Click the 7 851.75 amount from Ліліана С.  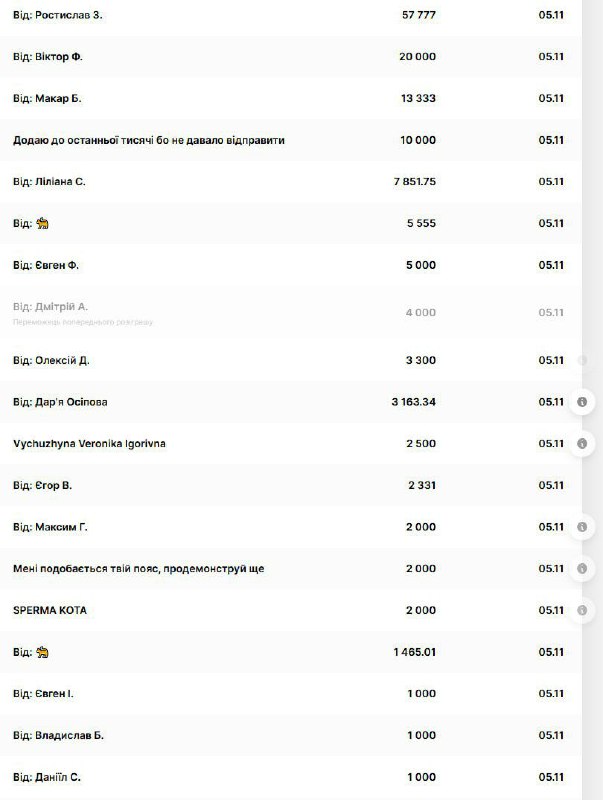point(414,182)
